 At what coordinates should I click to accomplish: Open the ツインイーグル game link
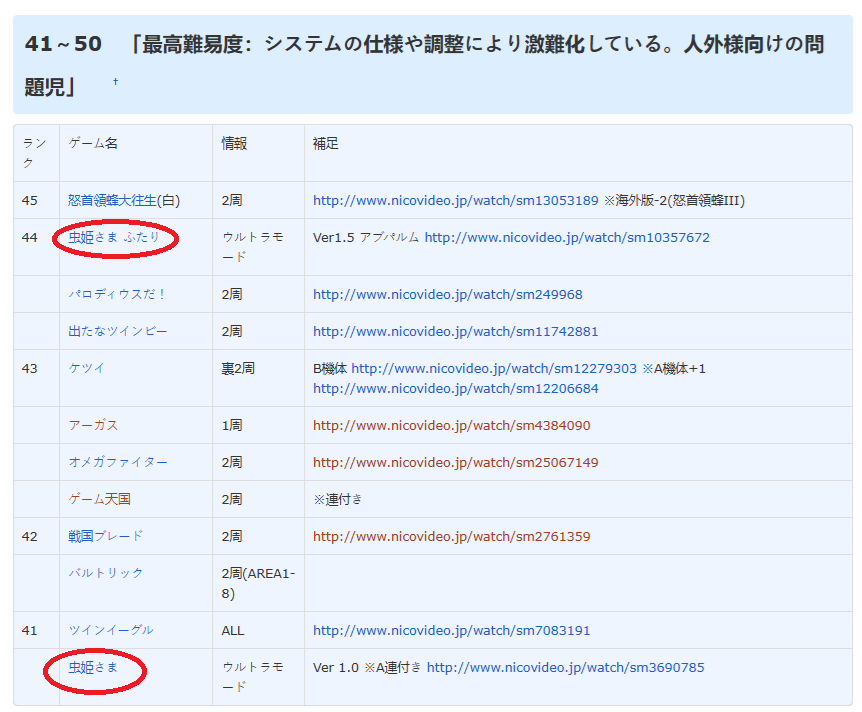(111, 631)
